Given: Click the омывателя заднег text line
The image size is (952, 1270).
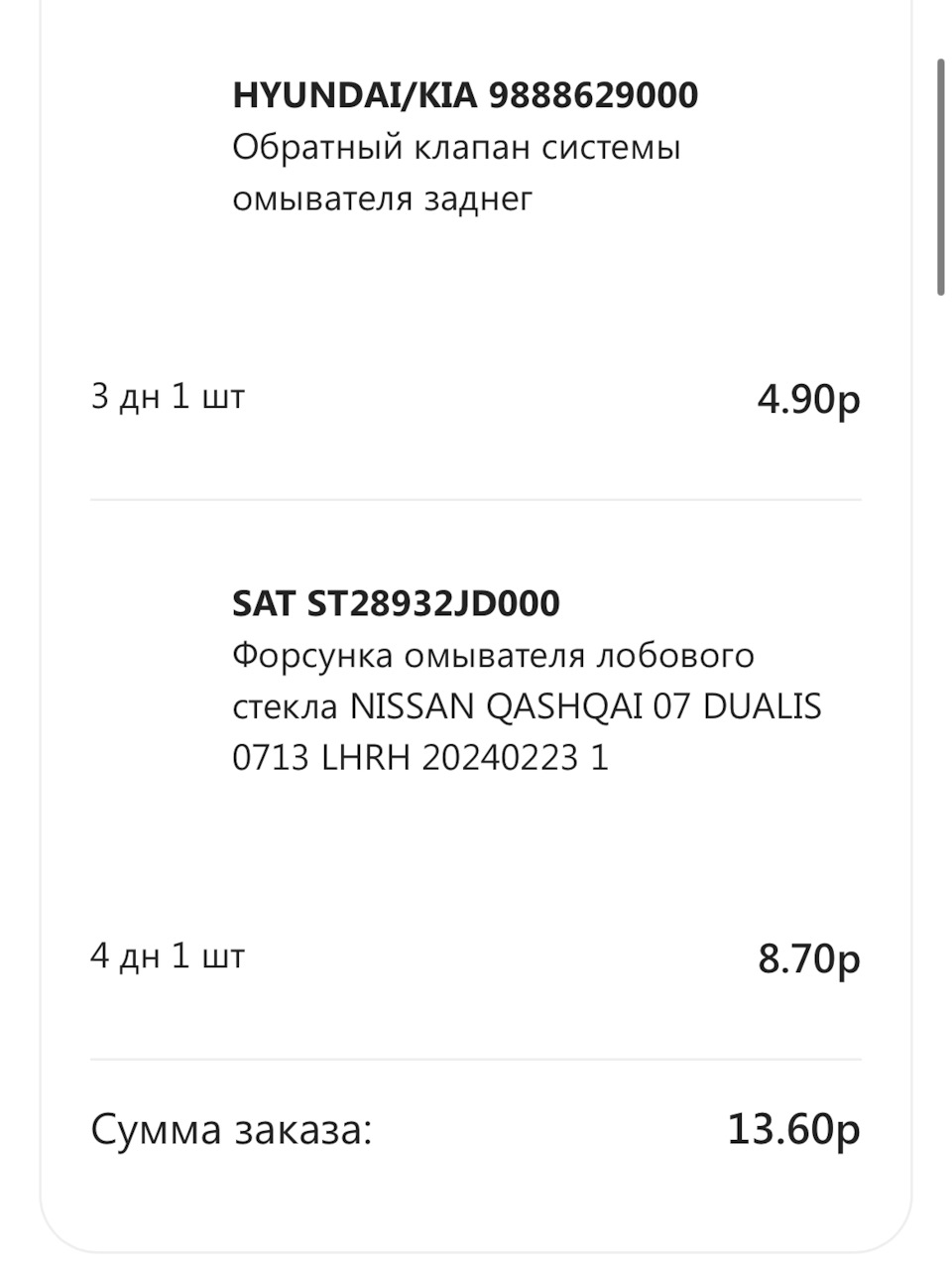Looking at the screenshot, I should [382, 199].
